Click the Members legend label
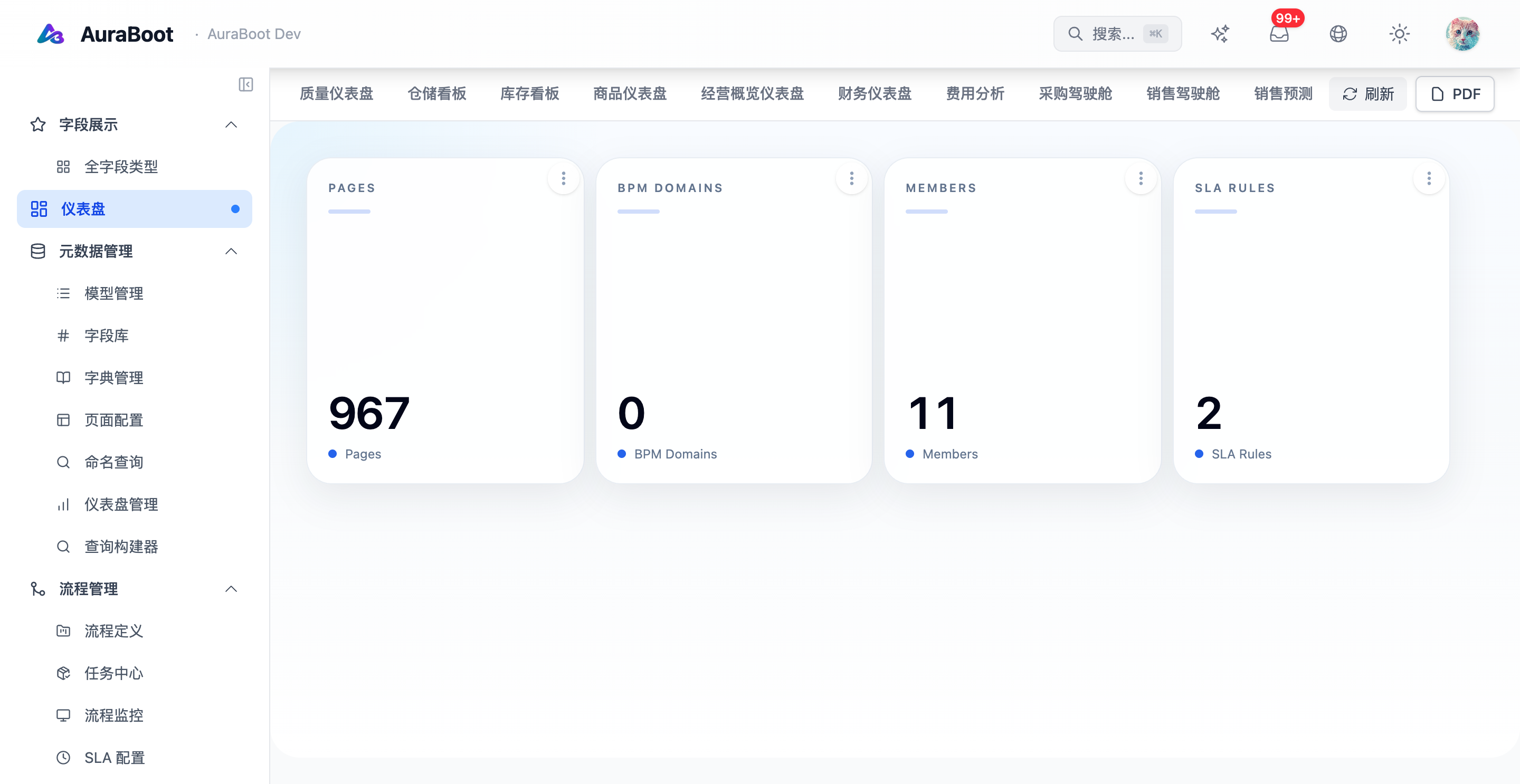This screenshot has height=784, width=1520. point(950,454)
